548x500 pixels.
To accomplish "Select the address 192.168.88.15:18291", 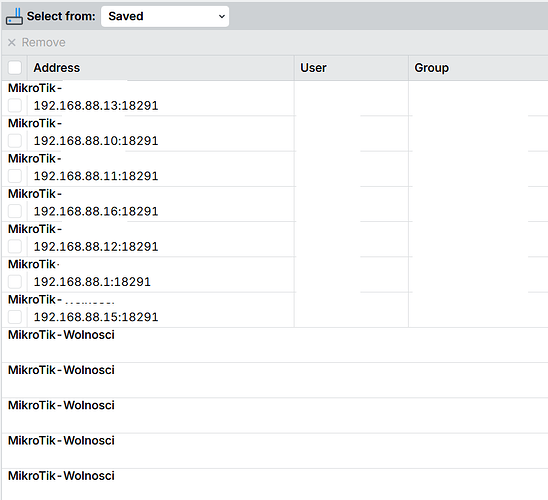I will 96,317.
